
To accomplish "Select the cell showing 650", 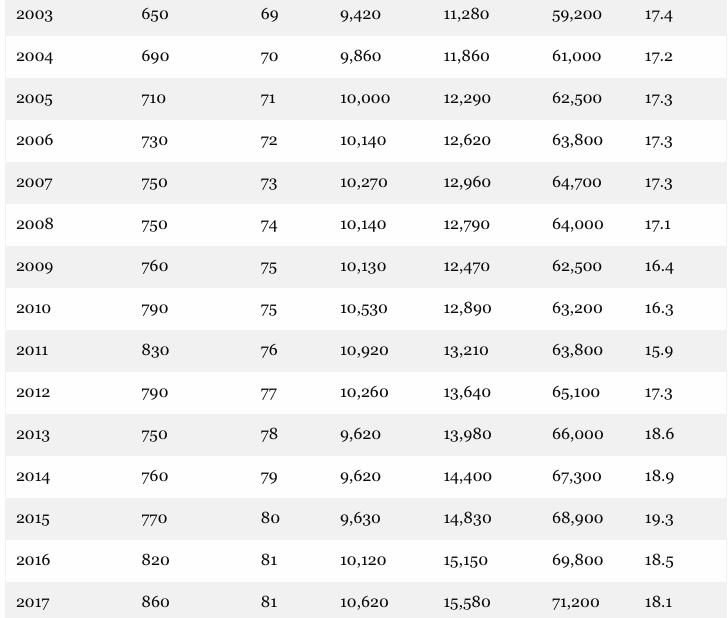I will tap(154, 15).
